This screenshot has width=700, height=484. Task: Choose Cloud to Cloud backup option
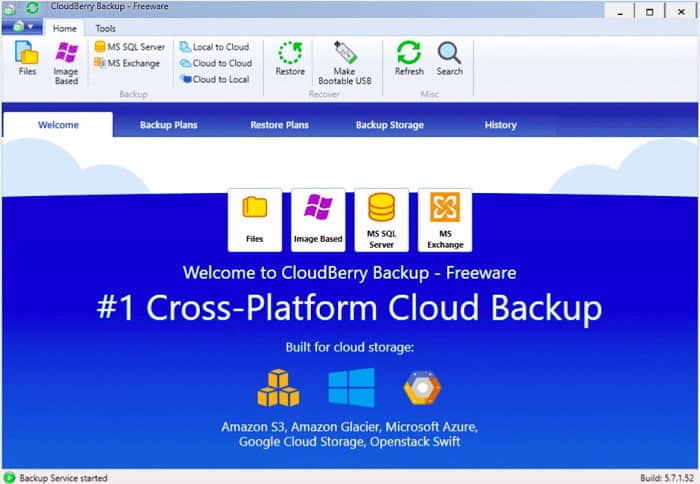(x=216, y=63)
